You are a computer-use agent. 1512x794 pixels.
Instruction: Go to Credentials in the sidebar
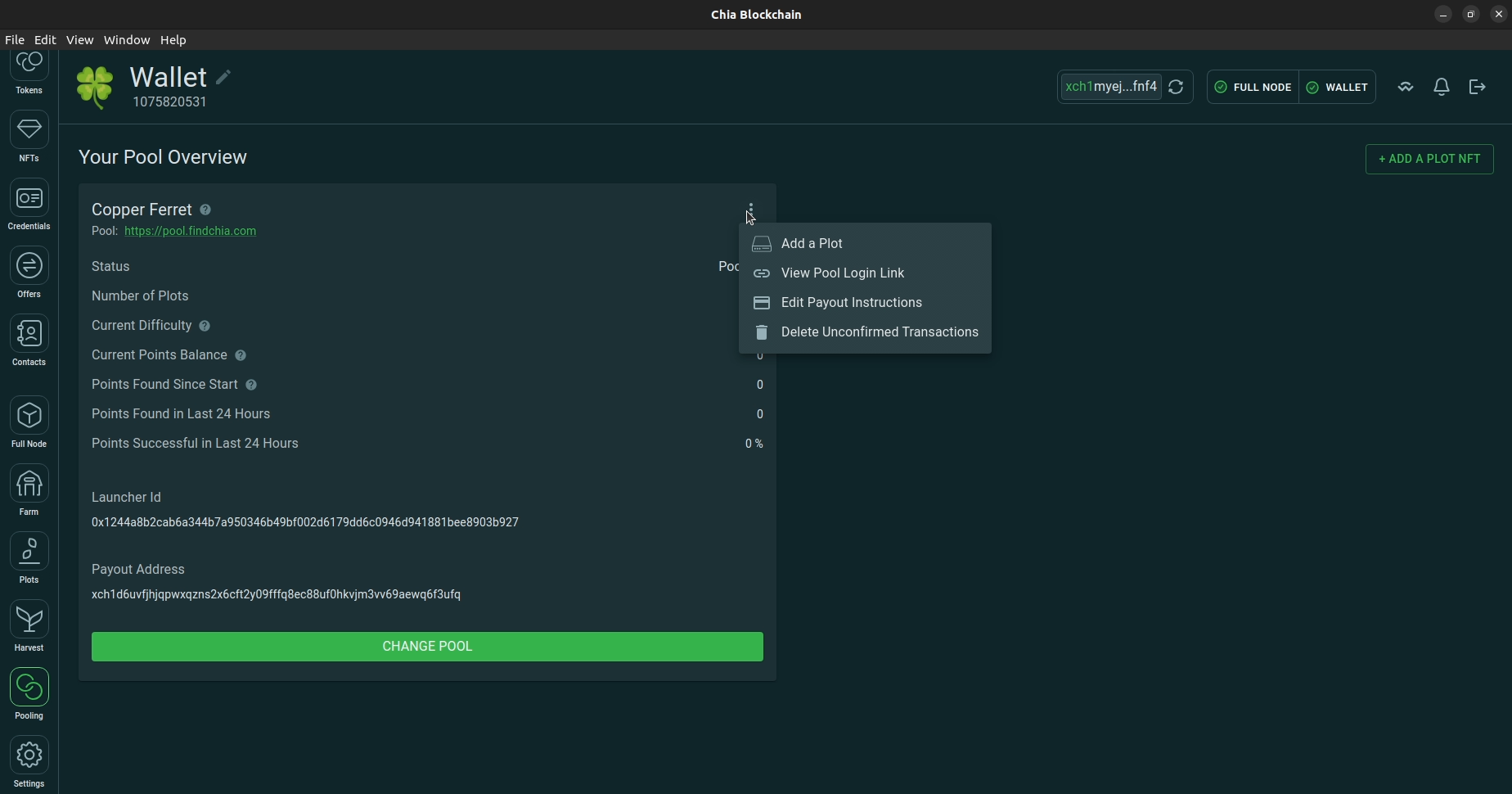coord(29,205)
